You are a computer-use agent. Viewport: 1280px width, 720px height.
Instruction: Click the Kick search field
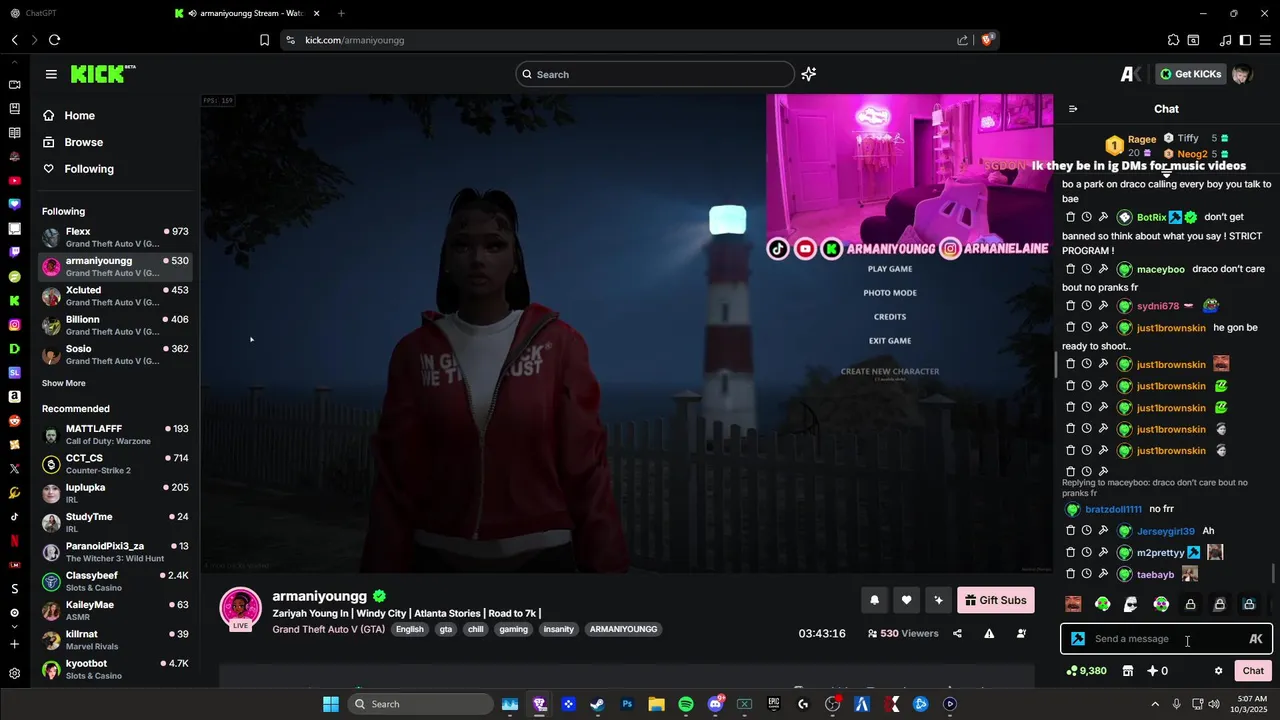click(x=655, y=74)
